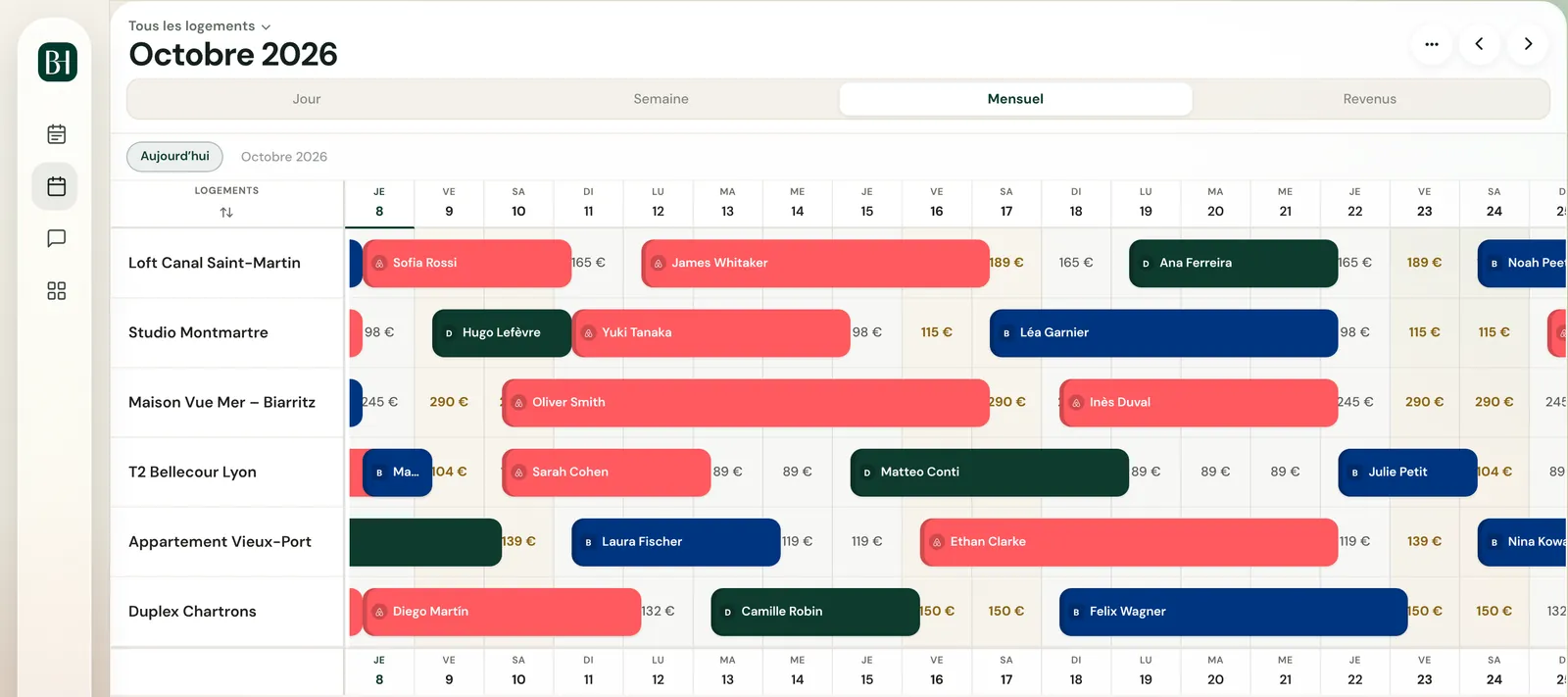Open the grid apps icon in sidebar
This screenshot has width=1568, height=697.
(57, 291)
